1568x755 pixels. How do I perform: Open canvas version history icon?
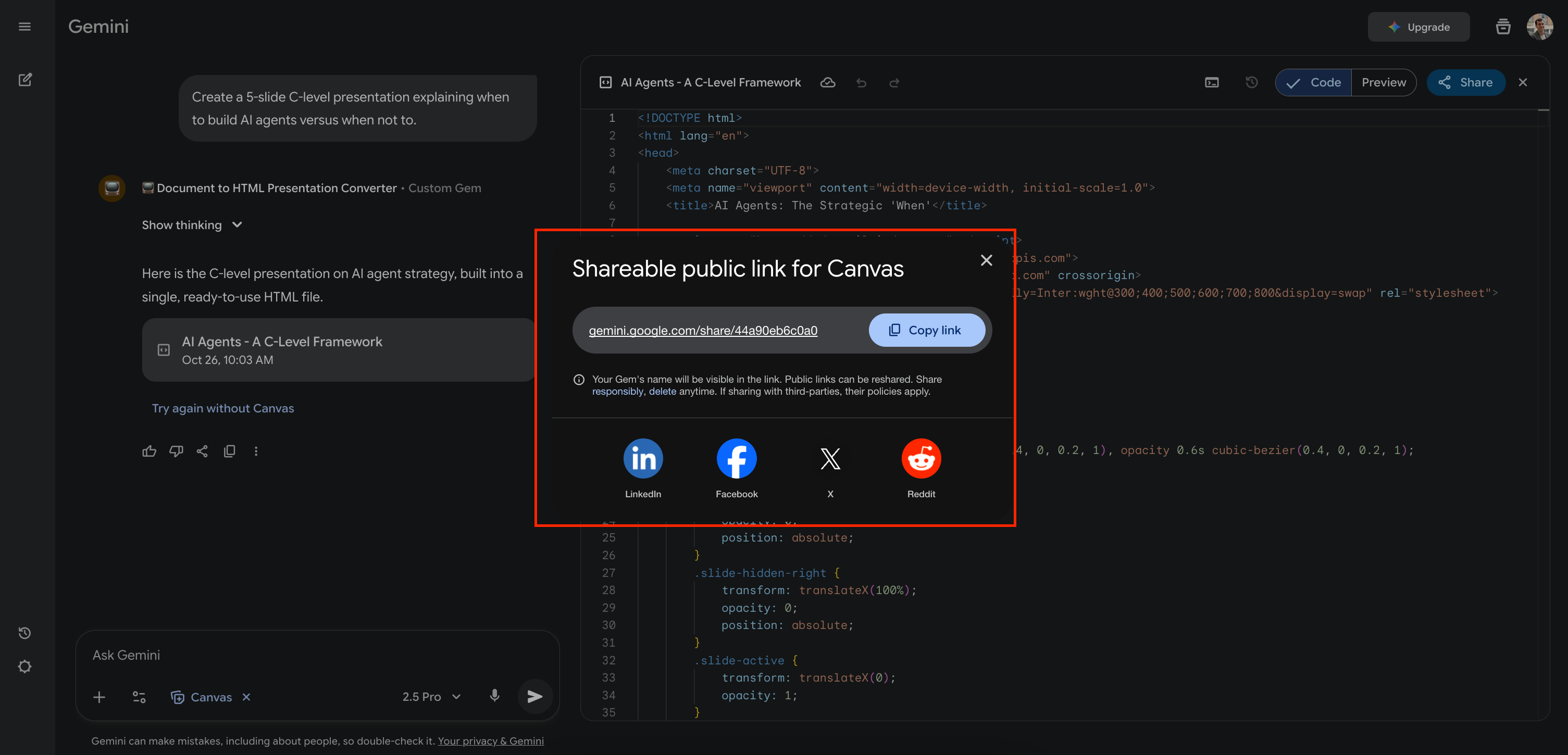[x=1251, y=82]
